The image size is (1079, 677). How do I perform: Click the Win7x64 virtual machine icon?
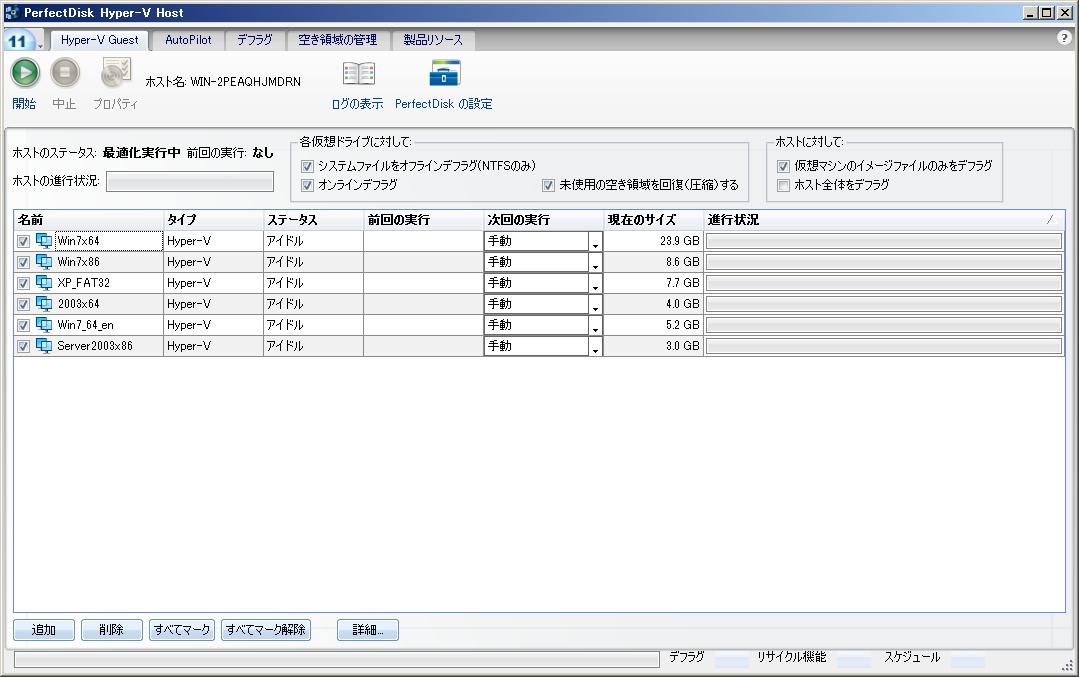point(44,241)
